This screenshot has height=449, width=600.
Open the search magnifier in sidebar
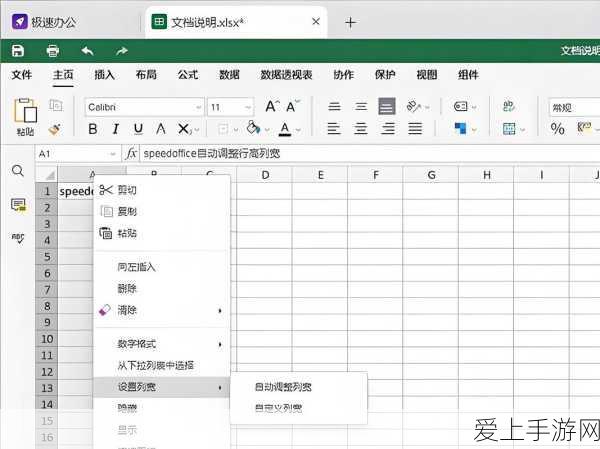click(18, 171)
